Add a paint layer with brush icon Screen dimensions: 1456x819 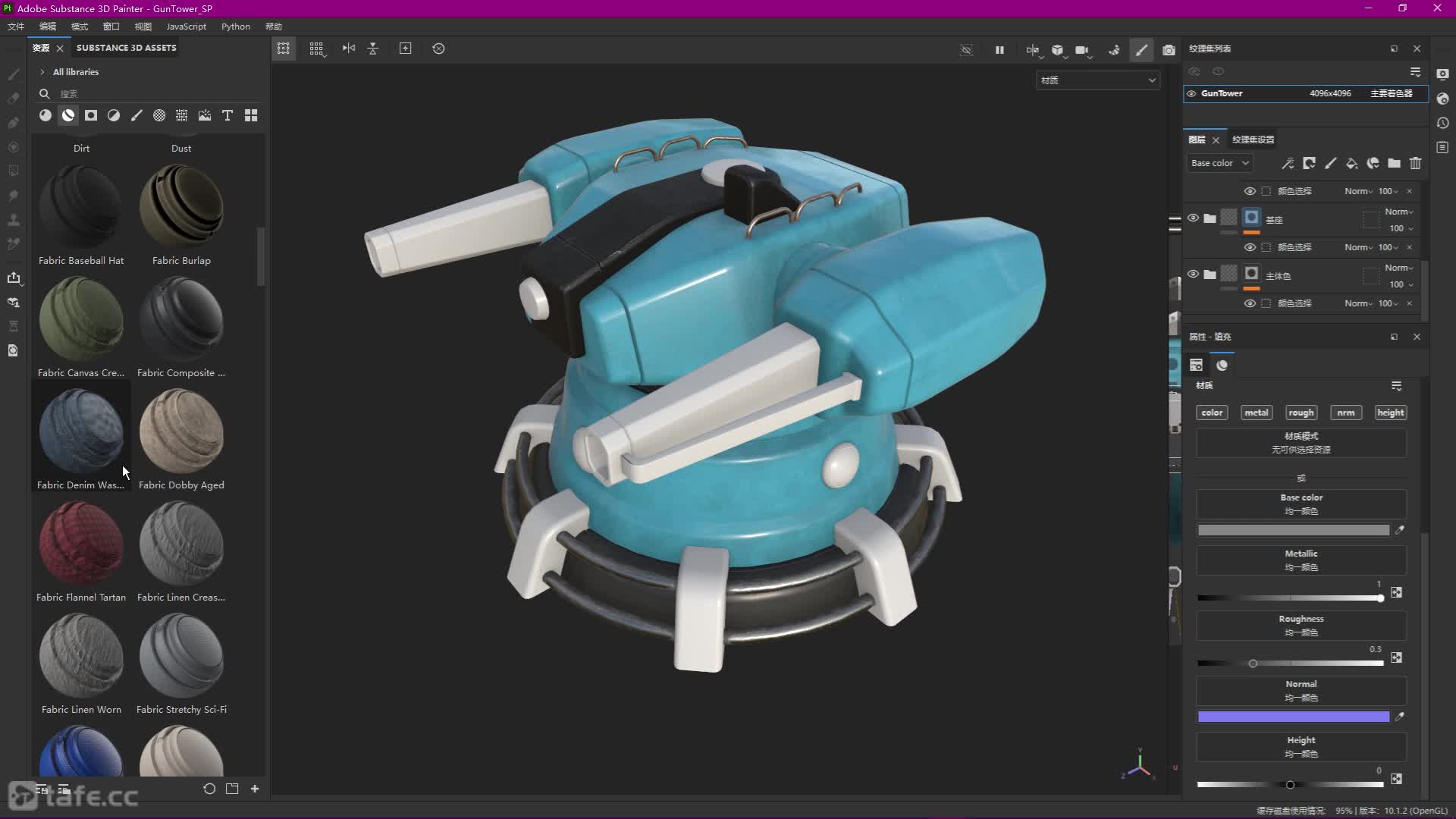[1330, 163]
